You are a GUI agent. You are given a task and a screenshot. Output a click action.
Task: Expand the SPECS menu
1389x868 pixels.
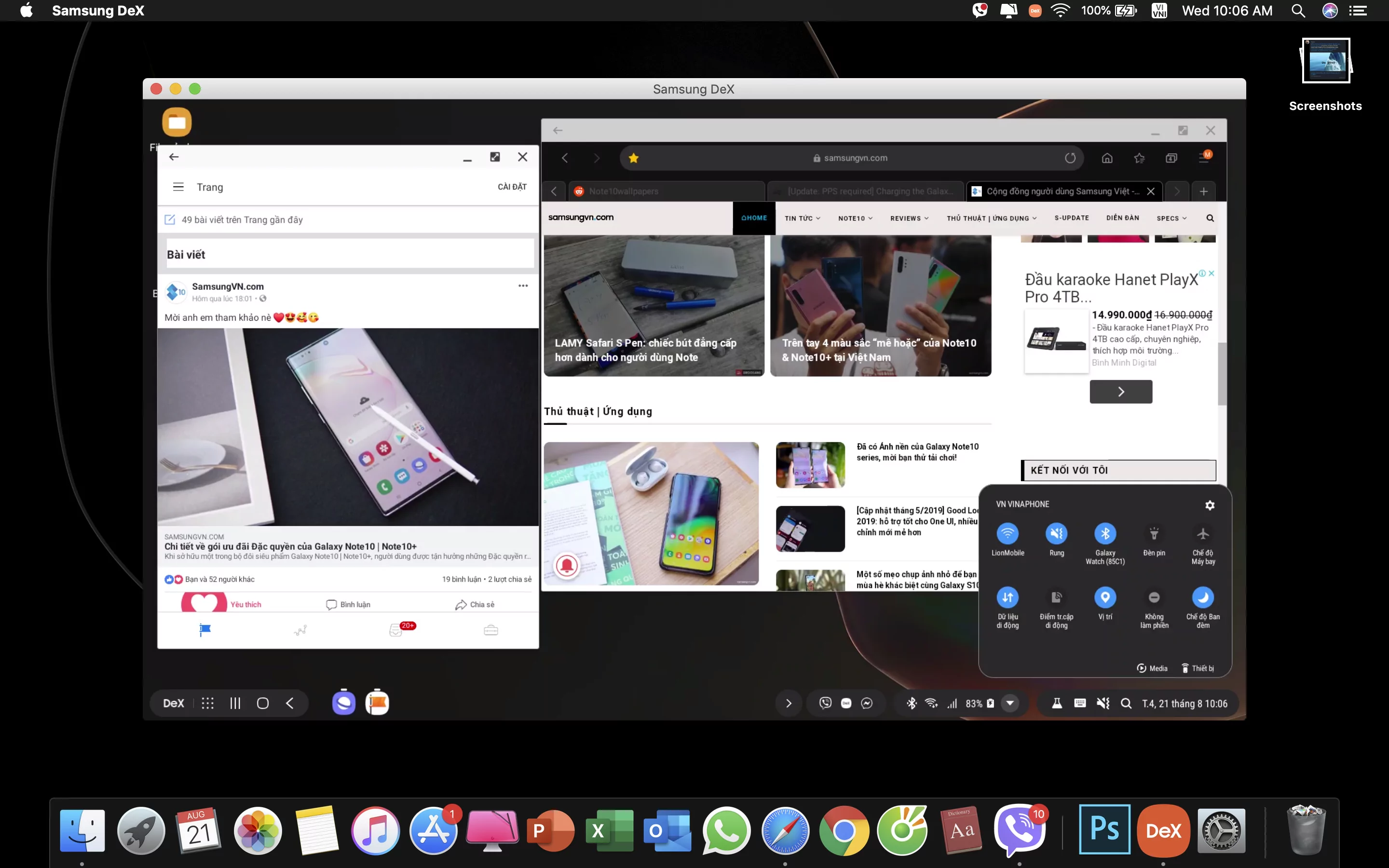tap(1171, 218)
